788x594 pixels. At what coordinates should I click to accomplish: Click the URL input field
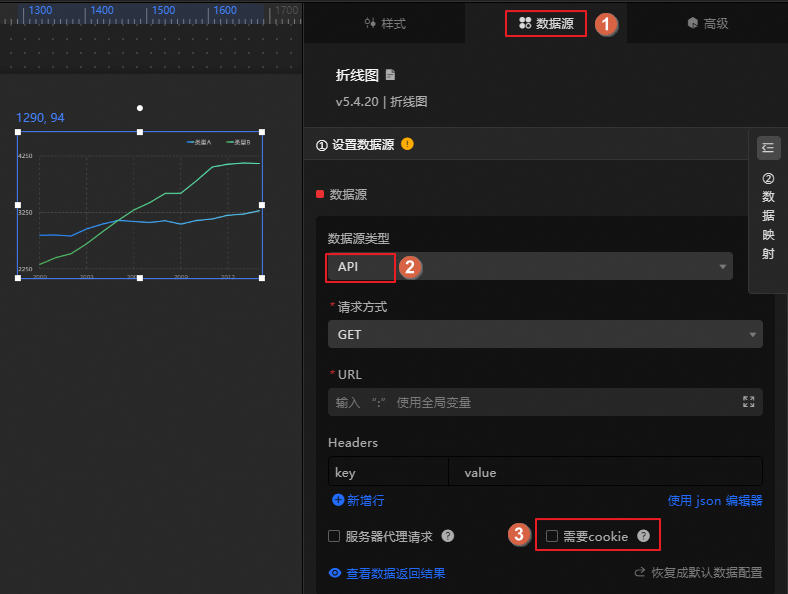click(545, 402)
